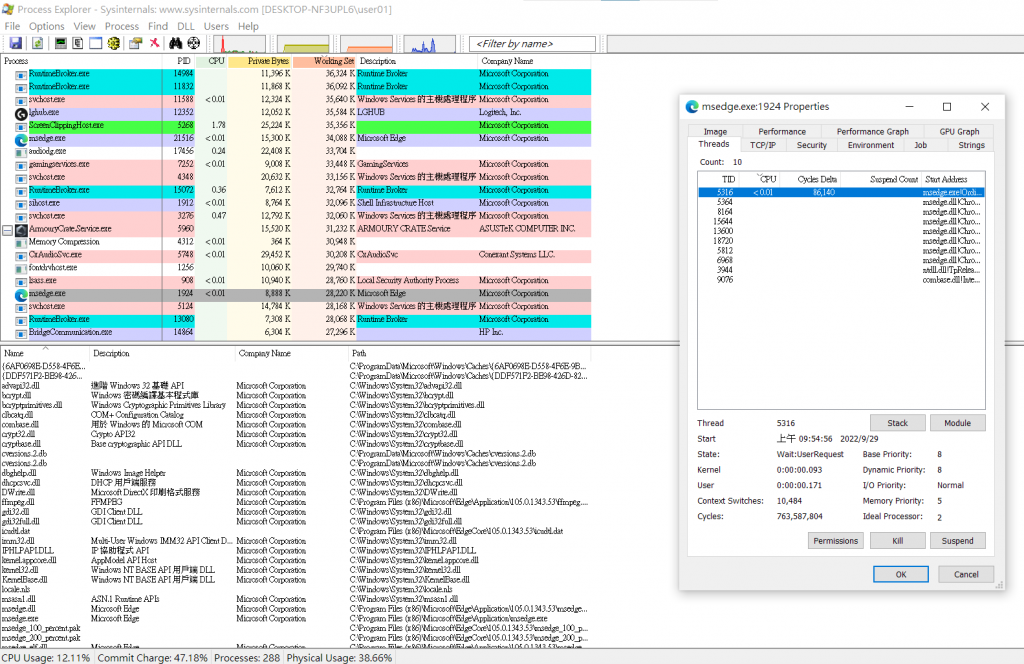Click the binoculars Find Handle icon
This screenshot has width=1024, height=664.
pyautogui.click(x=175, y=43)
